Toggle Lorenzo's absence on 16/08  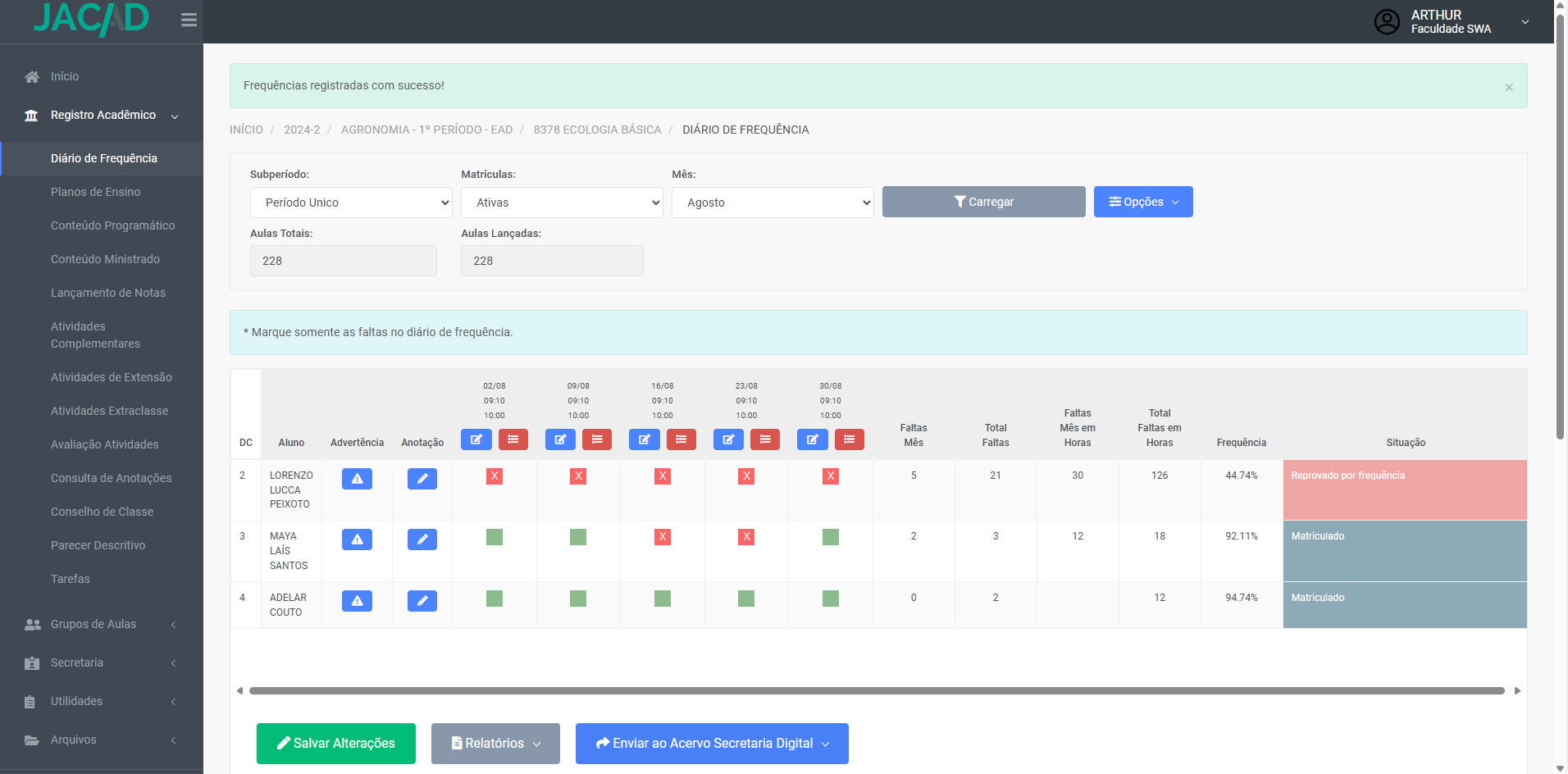point(663,476)
